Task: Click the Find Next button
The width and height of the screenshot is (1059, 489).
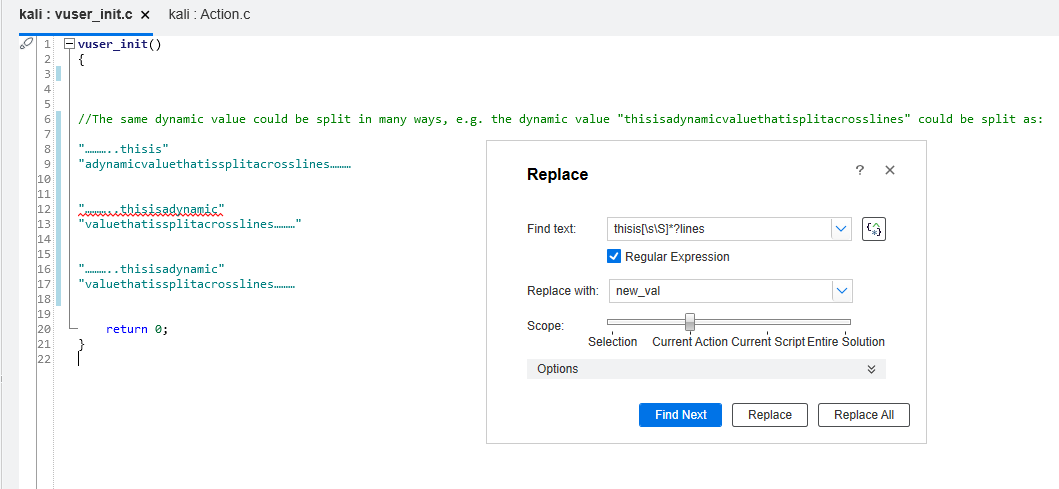Action: tap(680, 415)
